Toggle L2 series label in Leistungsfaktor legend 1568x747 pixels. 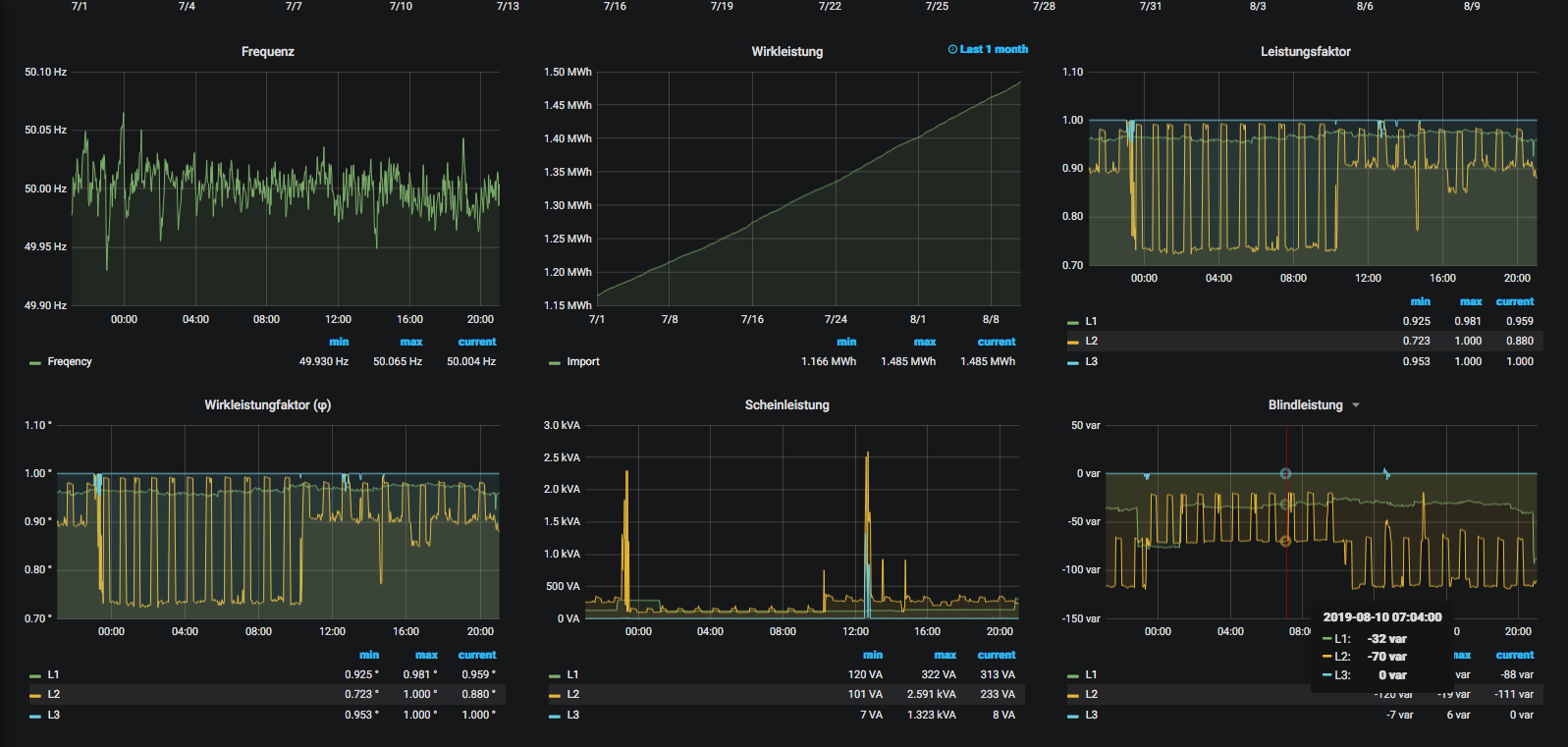coord(1091,342)
